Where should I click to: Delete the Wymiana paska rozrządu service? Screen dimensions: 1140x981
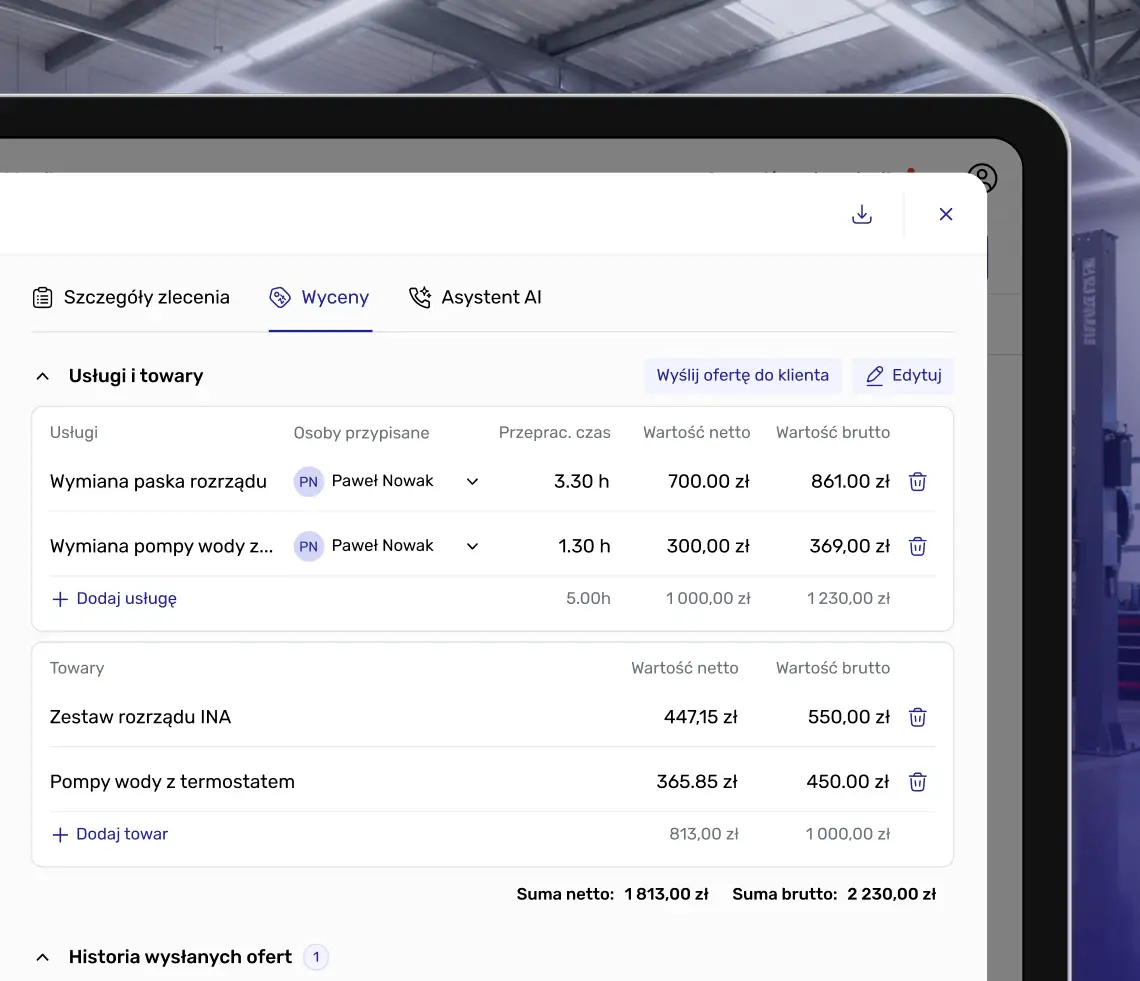point(918,481)
